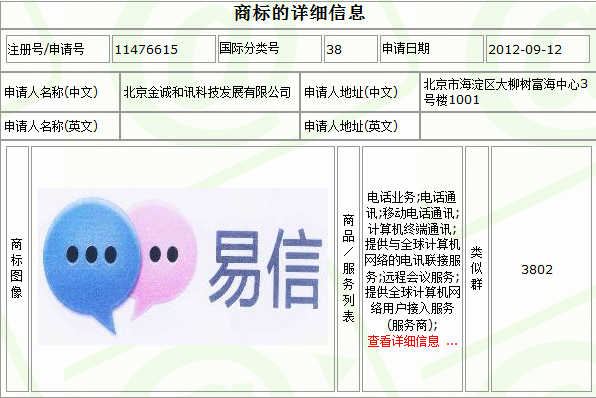Image resolution: width=596 pixels, height=398 pixels.
Task: Click the 申请日期 label cell
Action: tap(432, 49)
